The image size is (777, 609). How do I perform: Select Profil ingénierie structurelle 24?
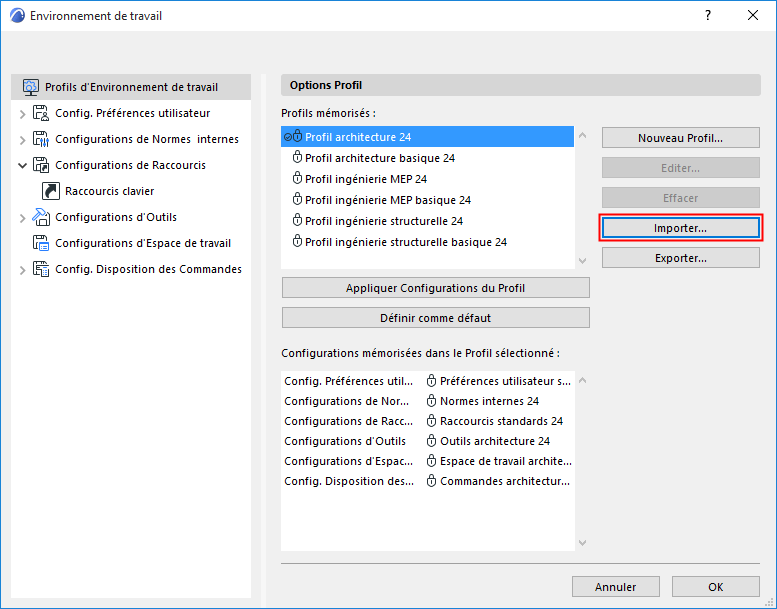click(427, 221)
